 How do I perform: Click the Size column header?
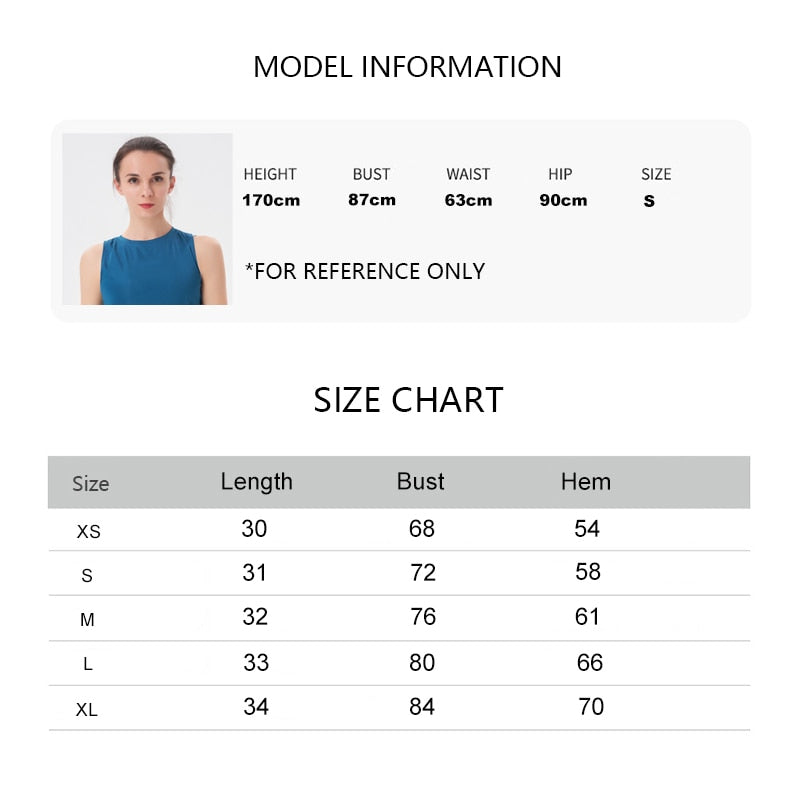click(90, 484)
